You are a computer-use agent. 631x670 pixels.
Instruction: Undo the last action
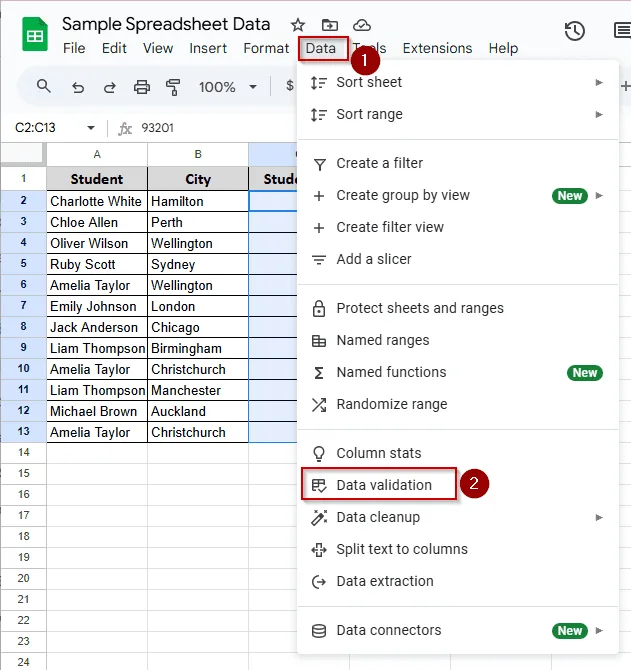78,87
